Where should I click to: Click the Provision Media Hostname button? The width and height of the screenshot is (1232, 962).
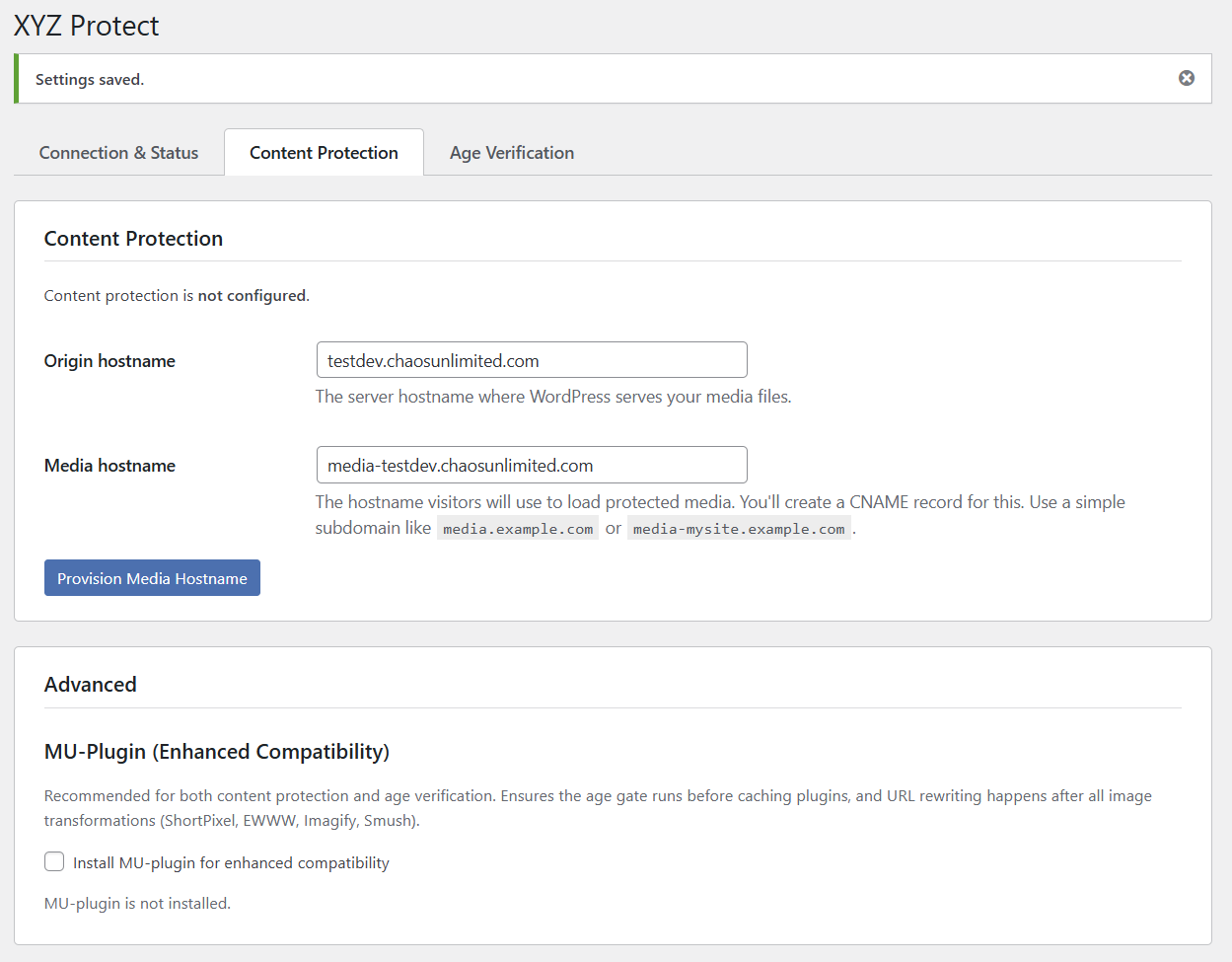click(x=151, y=577)
